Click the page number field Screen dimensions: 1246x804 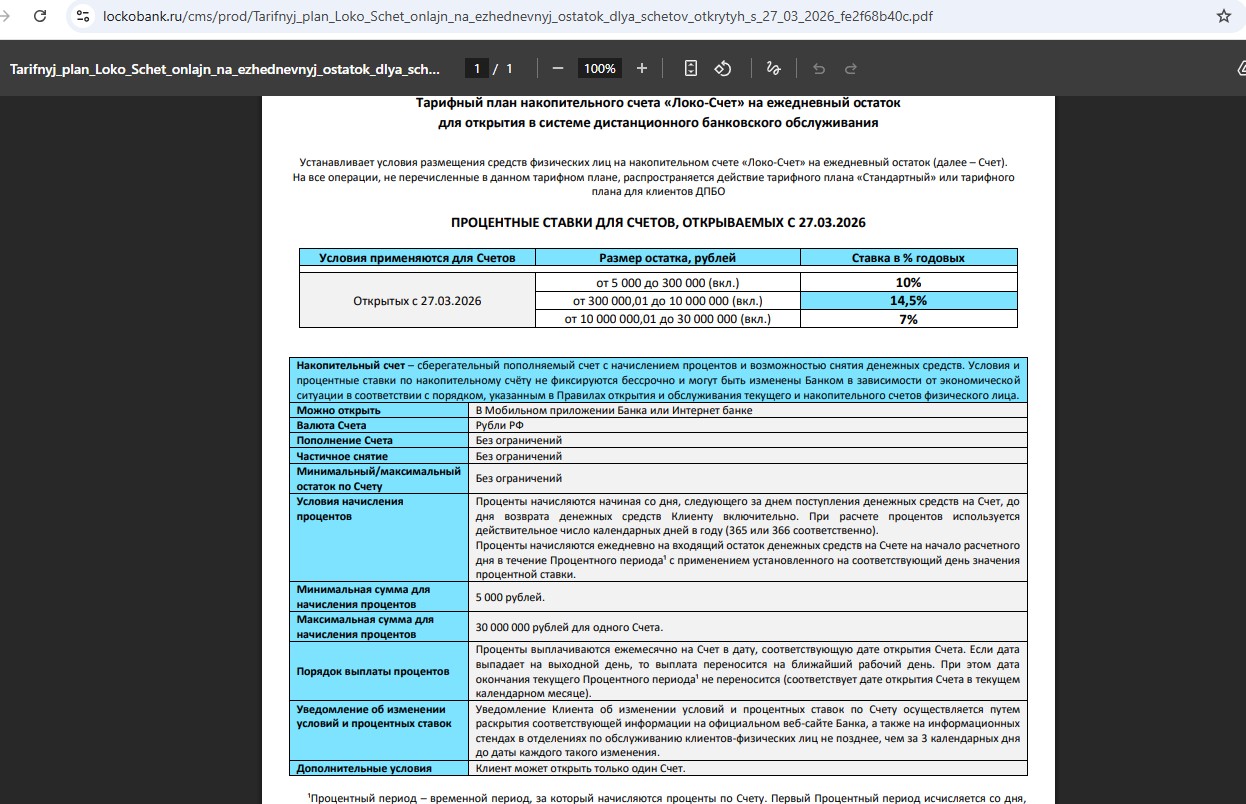[x=477, y=68]
